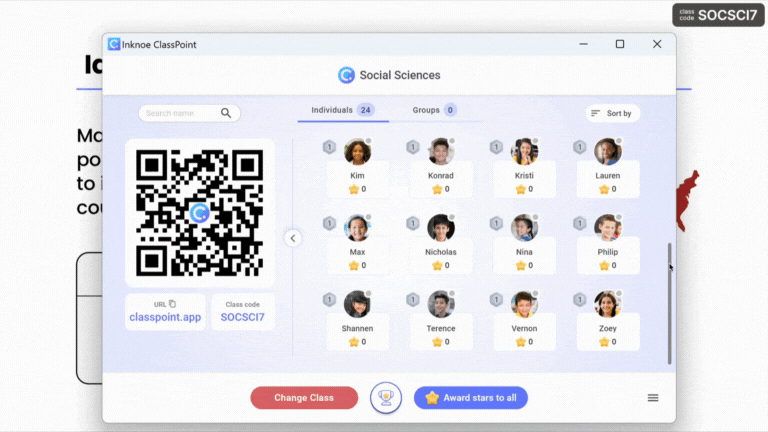Click the ClassPoint logo beside Social Sciences
Image resolution: width=768 pixels, height=432 pixels.
[x=346, y=75]
